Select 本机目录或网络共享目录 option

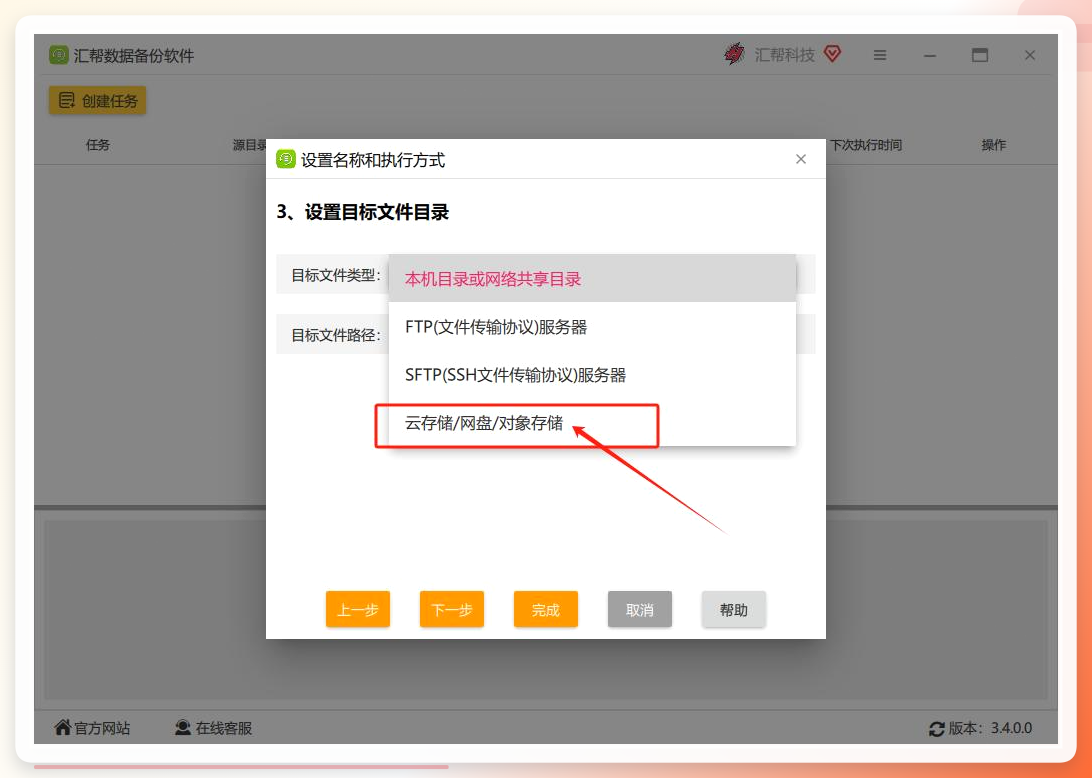(592, 279)
